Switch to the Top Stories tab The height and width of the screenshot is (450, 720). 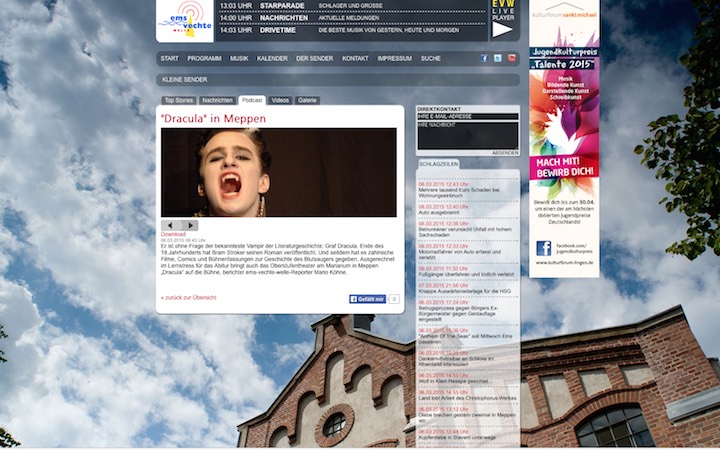(x=179, y=100)
